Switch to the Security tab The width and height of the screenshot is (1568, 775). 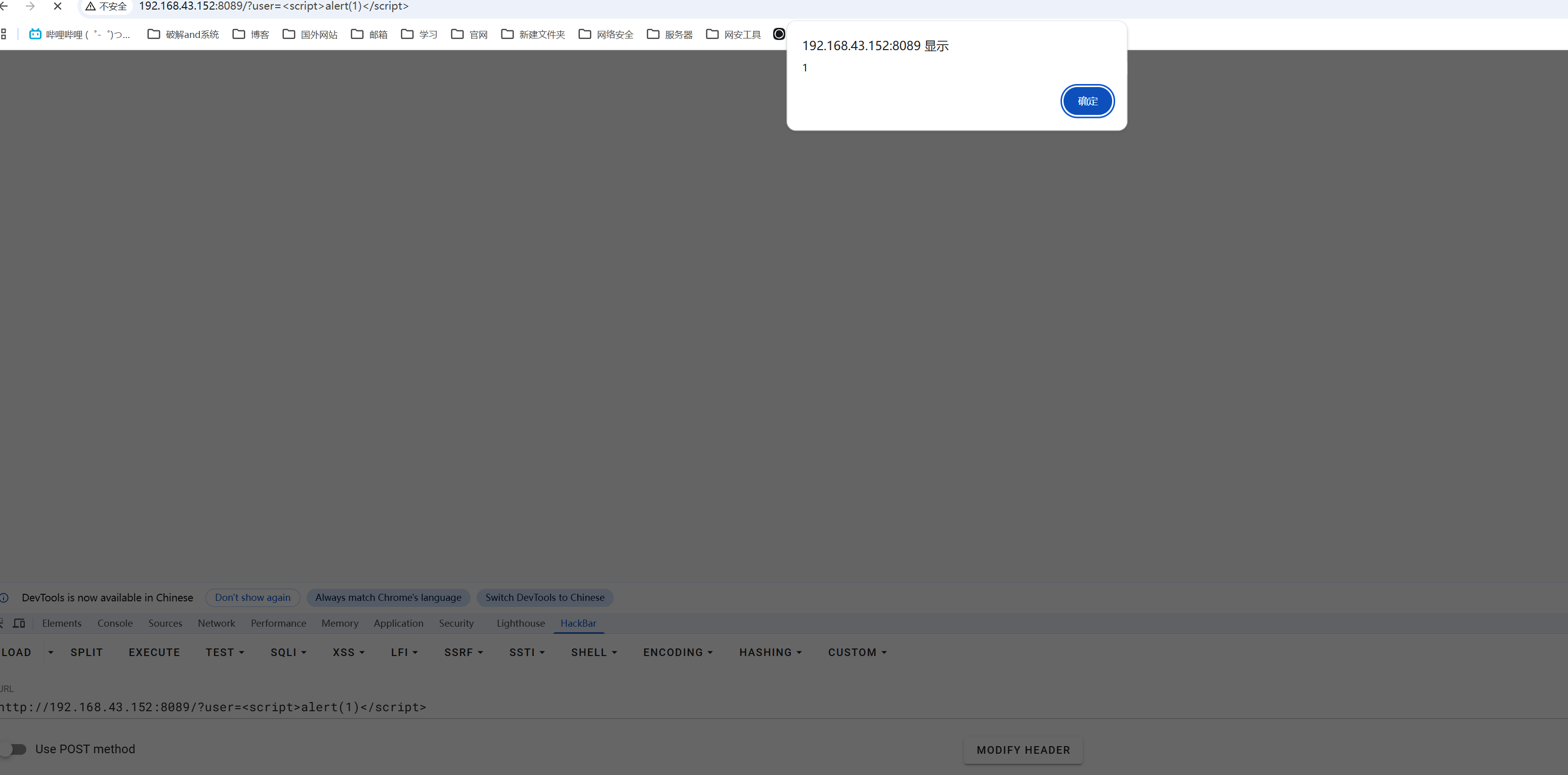pos(456,623)
